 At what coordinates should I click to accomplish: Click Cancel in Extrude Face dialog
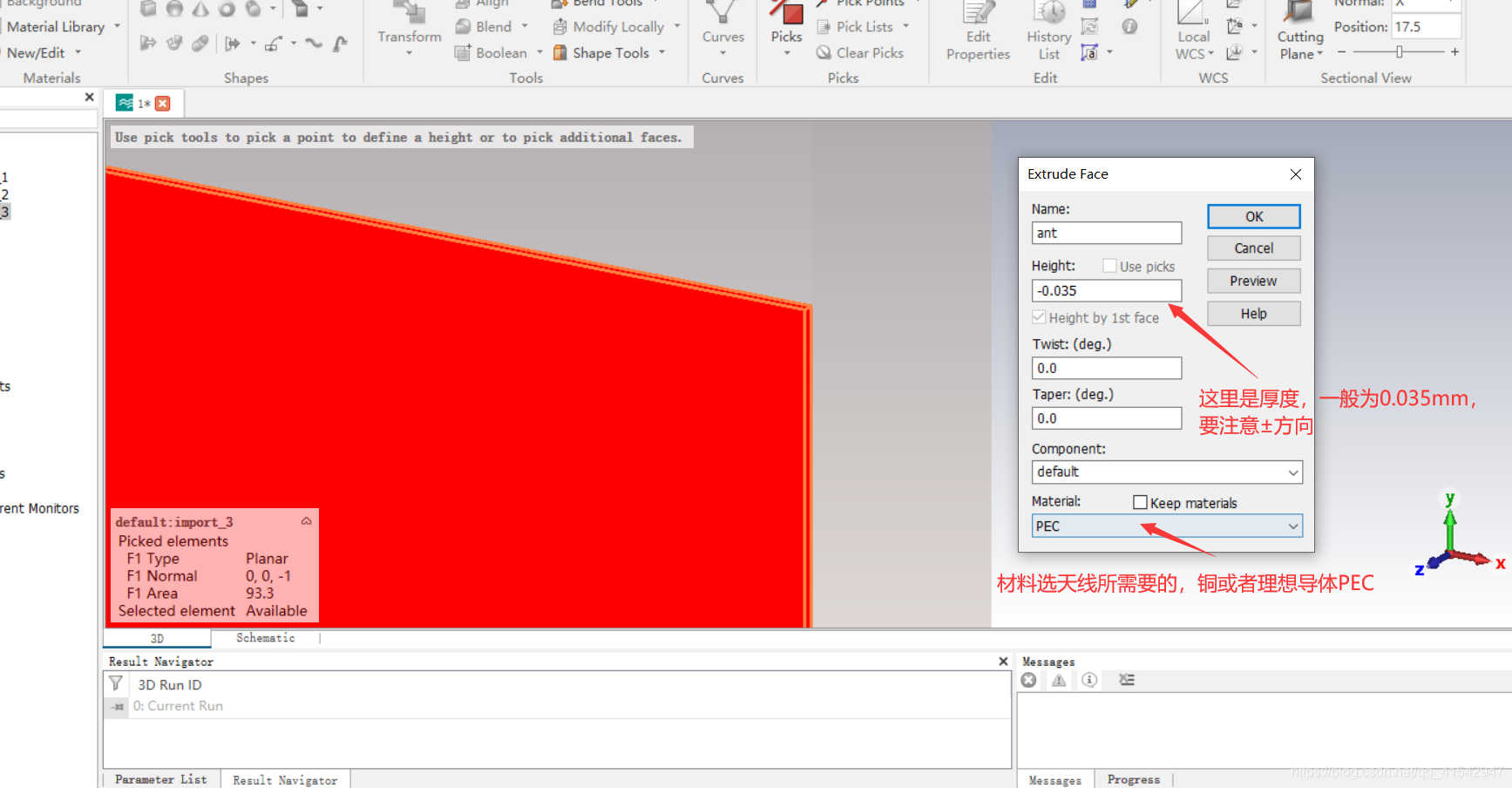pos(1254,248)
